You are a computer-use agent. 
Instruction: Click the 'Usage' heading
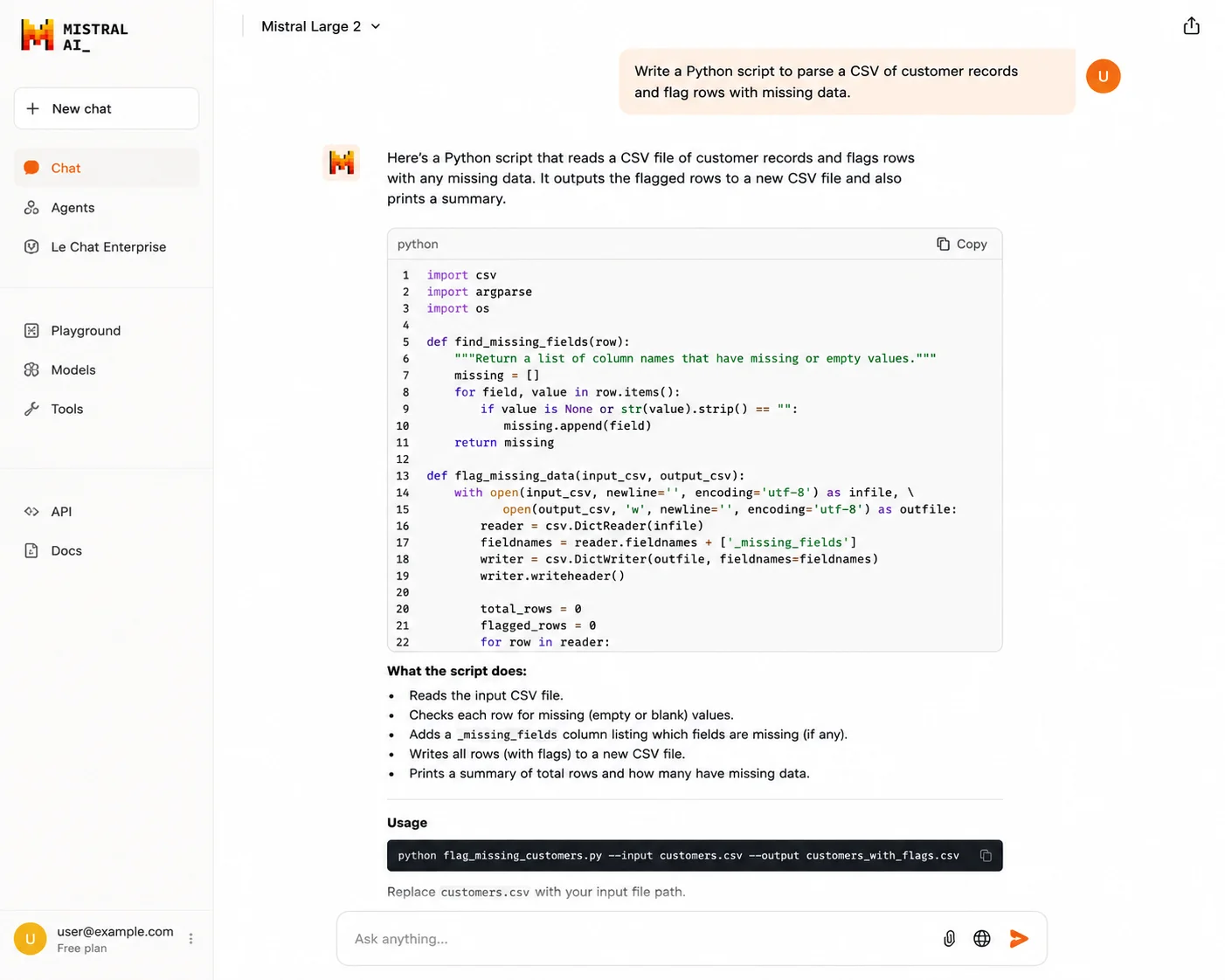coord(407,823)
